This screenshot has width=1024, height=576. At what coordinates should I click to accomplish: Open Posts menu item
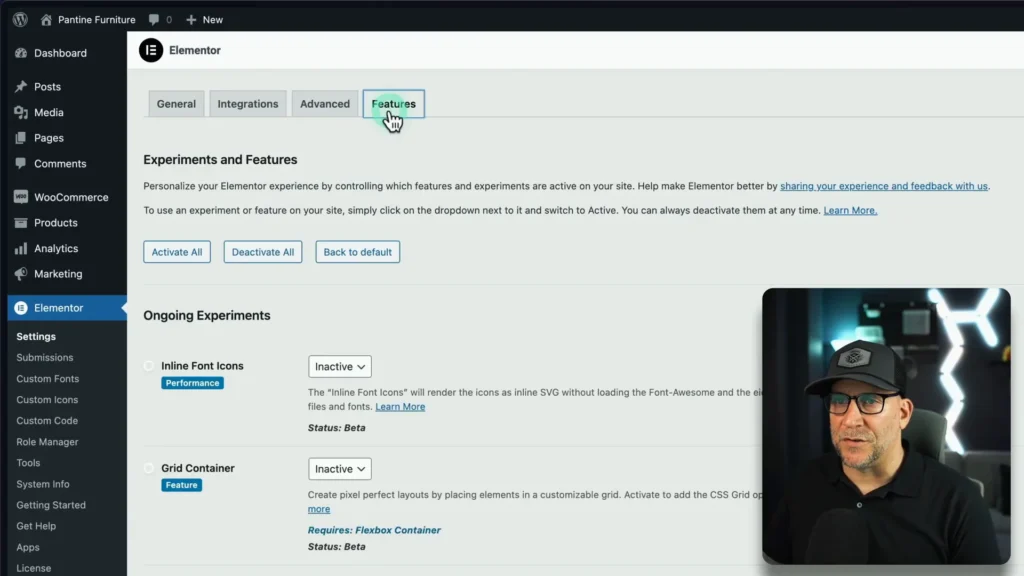[x=47, y=86]
